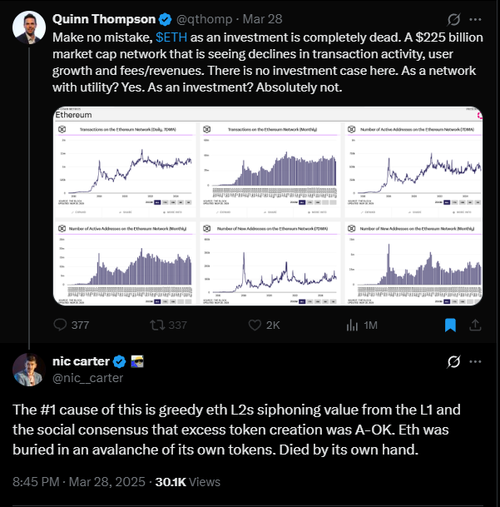This screenshot has width=500, height=507.
Task: Retweet Quinn Thompson's post
Action: [x=168, y=325]
